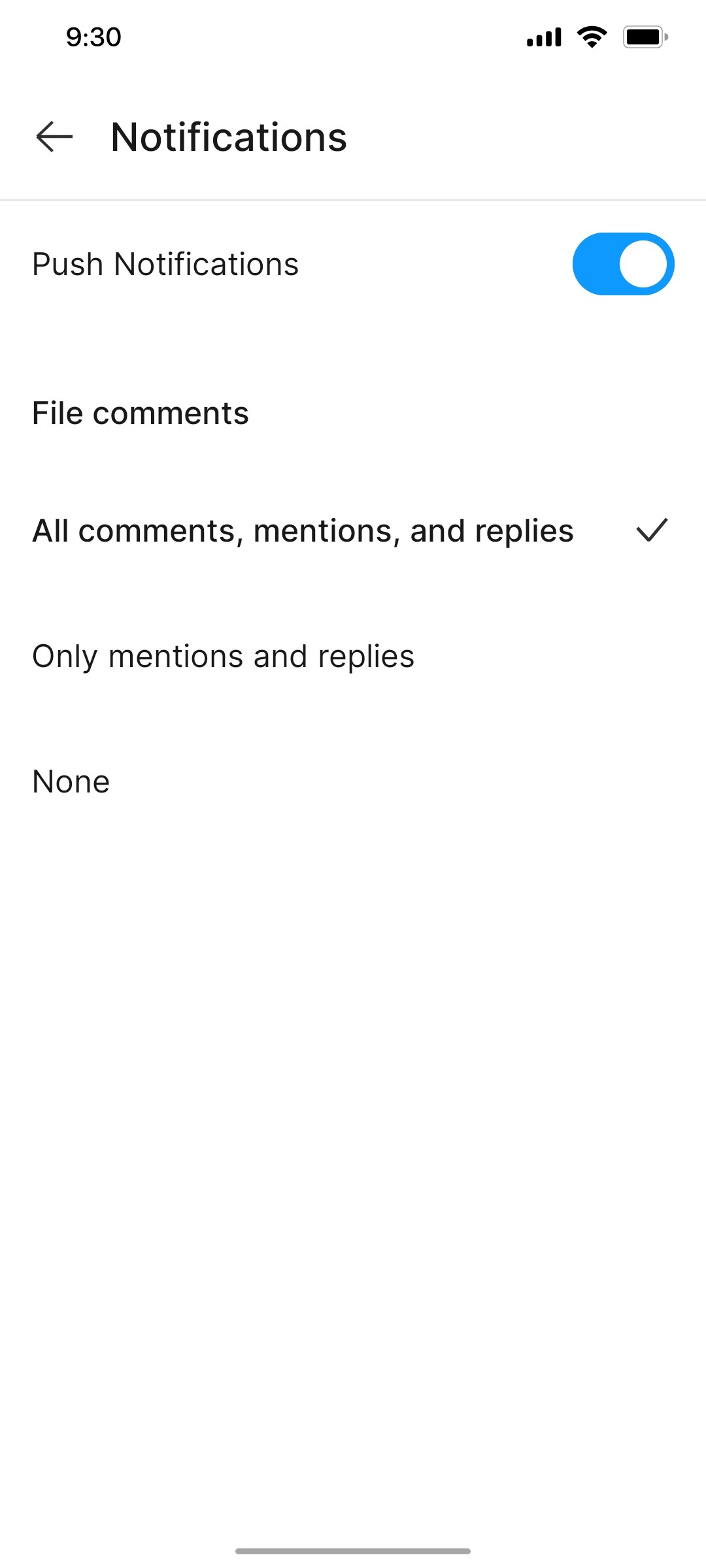Select All comments, mentions, and replies
Image resolution: width=706 pixels, height=1568 pixels.
coord(303,531)
